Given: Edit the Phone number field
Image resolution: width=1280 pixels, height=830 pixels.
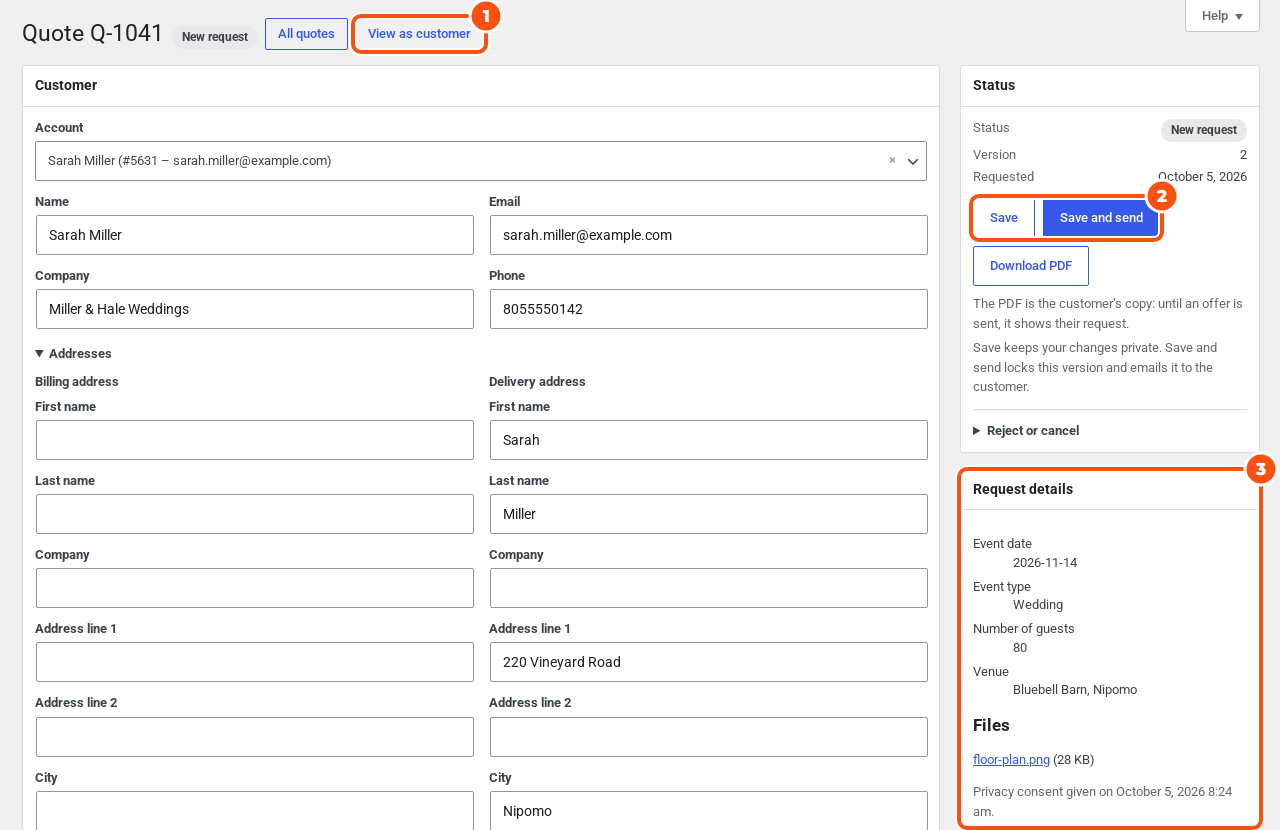Looking at the screenshot, I should [709, 309].
